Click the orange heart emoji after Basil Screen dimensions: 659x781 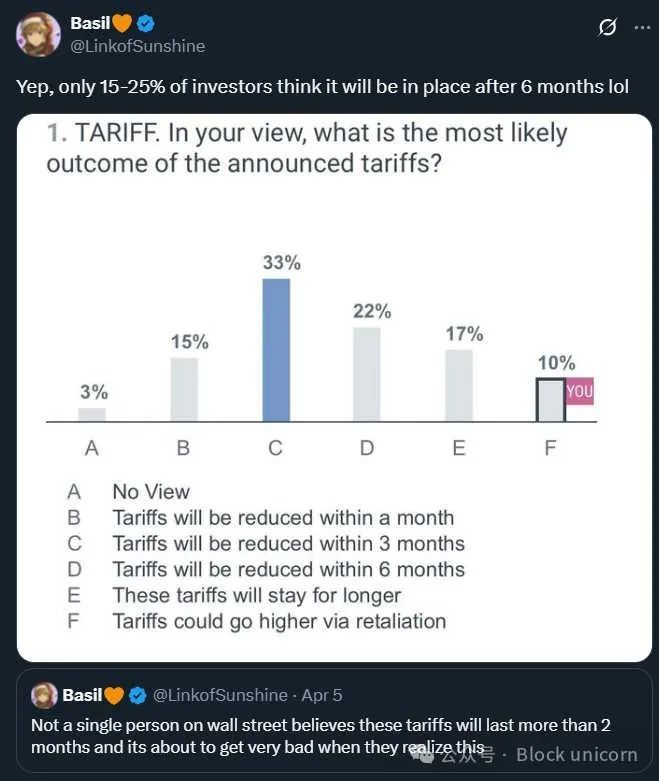pos(122,23)
